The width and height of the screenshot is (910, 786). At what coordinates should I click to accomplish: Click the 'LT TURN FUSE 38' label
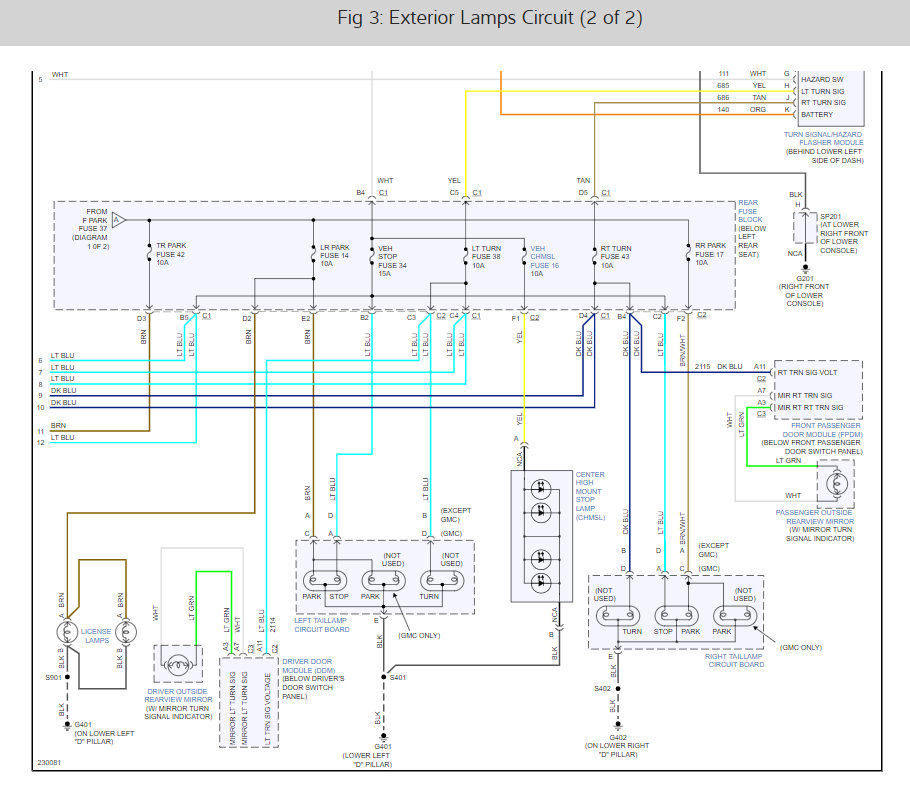[486, 257]
